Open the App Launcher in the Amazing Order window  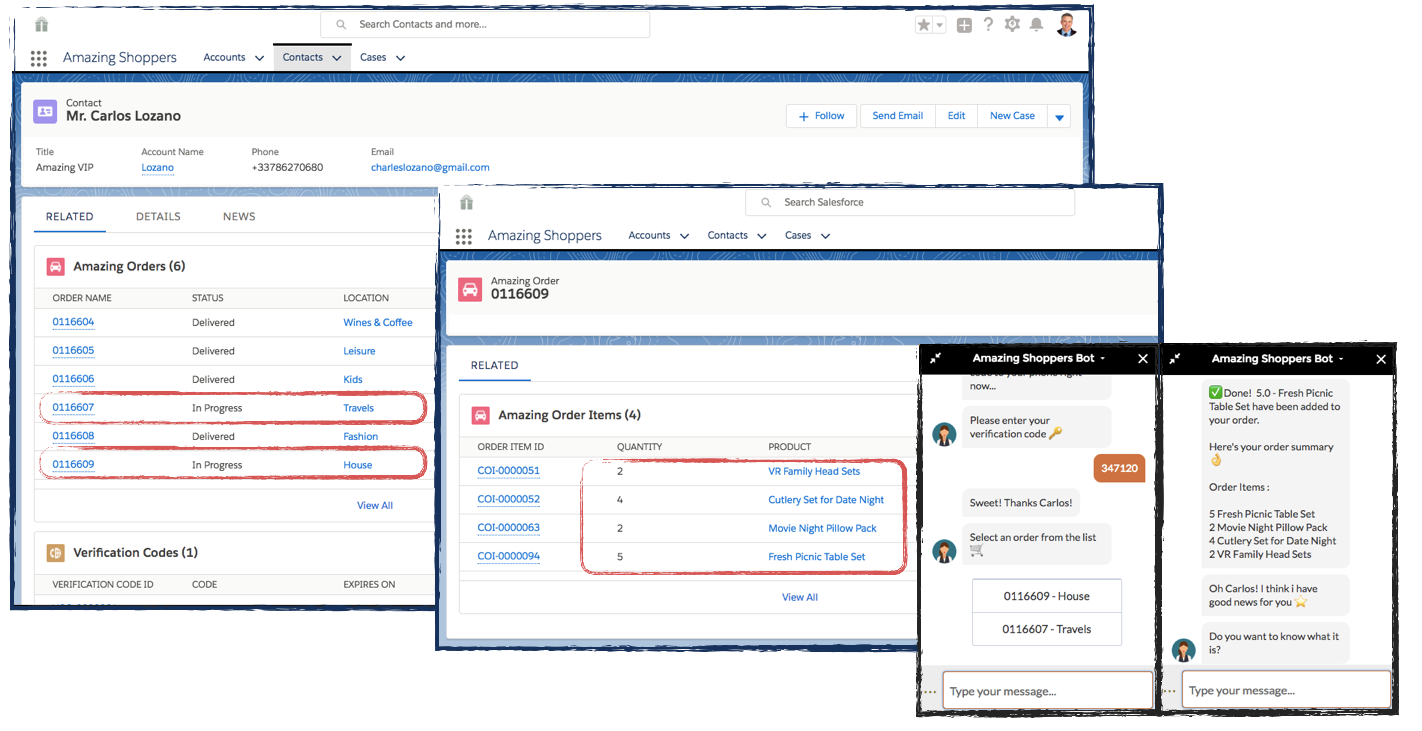463,236
